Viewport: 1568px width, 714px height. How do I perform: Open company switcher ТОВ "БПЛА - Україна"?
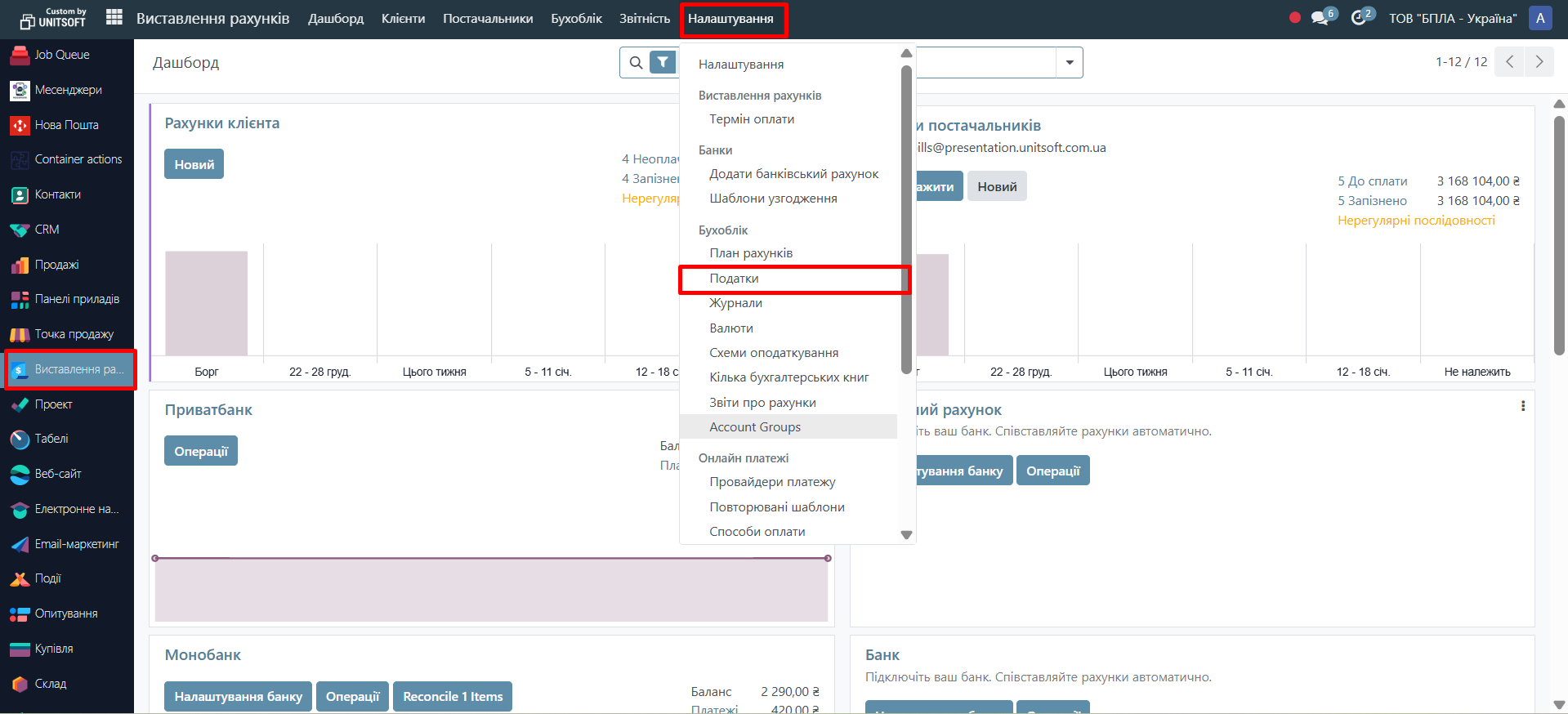pyautogui.click(x=1452, y=18)
